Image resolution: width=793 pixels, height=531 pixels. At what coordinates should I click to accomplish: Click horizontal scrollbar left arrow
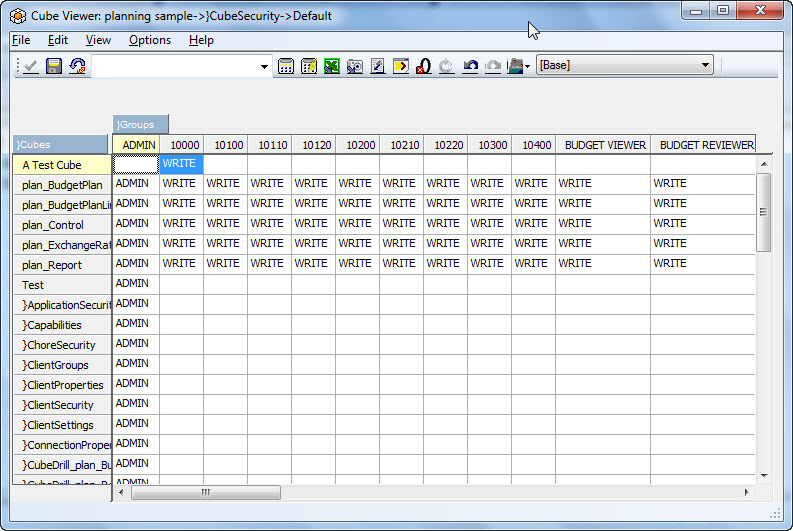coord(121,492)
